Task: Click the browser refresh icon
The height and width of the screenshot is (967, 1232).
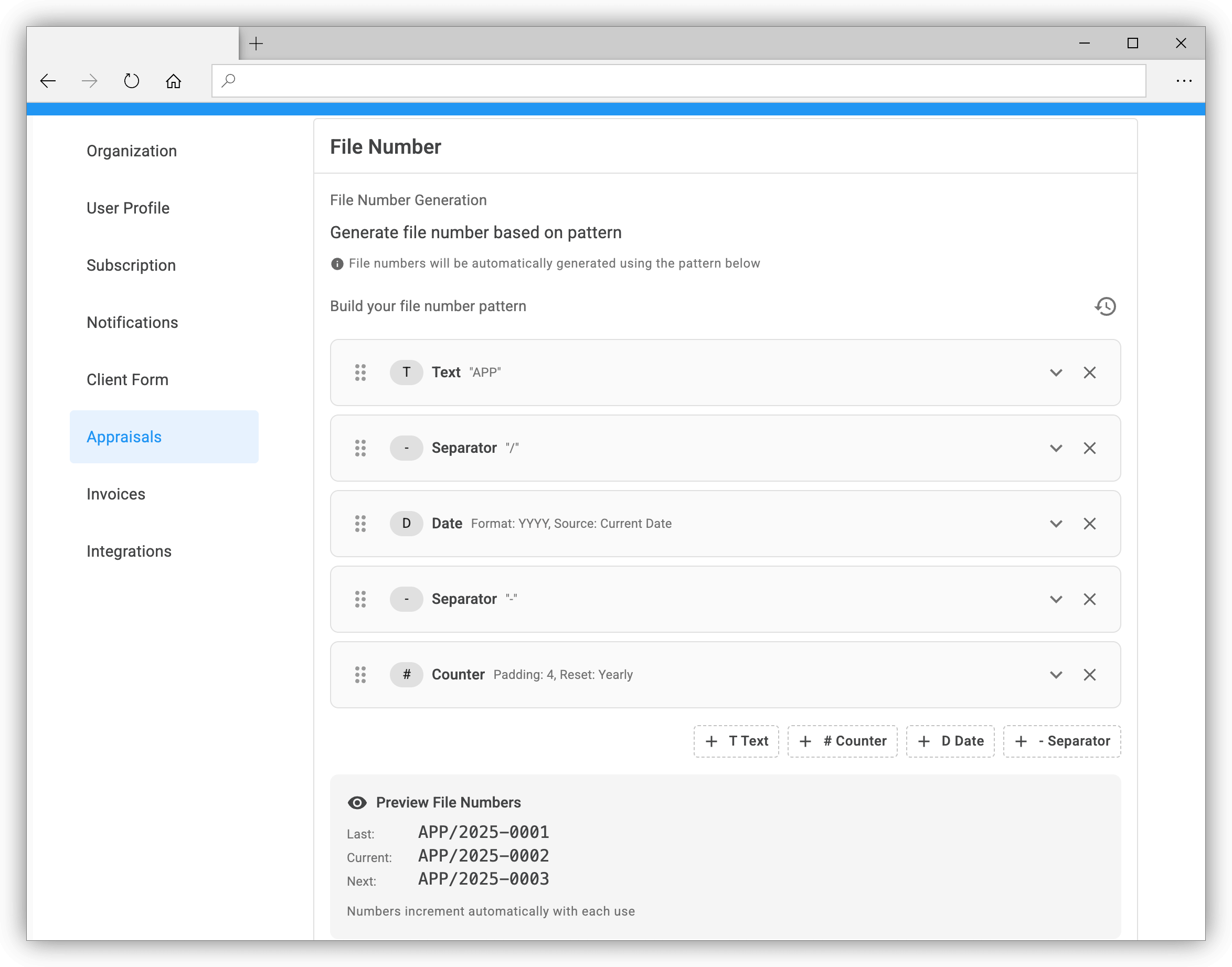Action: (x=131, y=80)
